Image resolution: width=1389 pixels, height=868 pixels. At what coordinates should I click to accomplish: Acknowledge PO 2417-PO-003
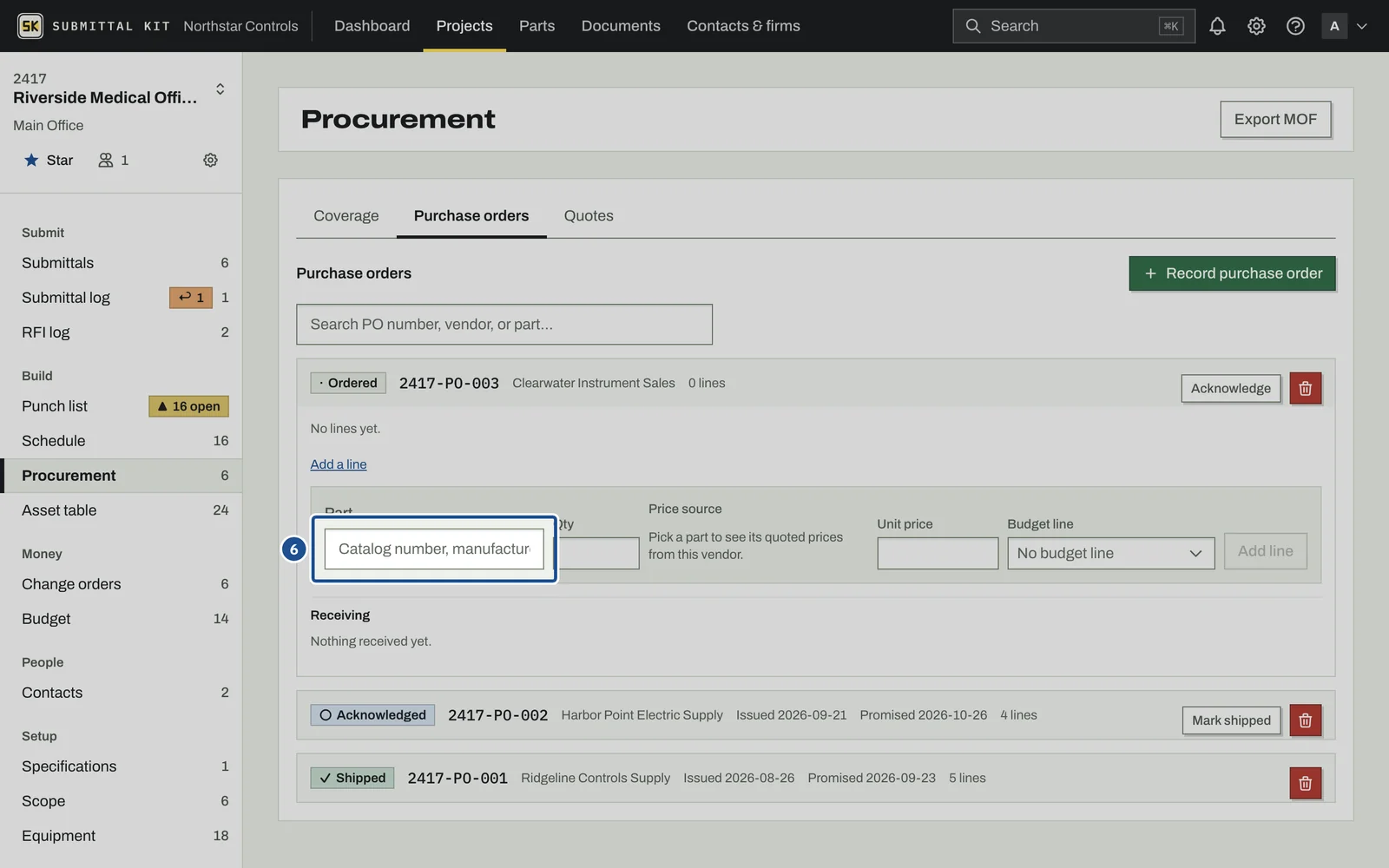click(x=1230, y=388)
